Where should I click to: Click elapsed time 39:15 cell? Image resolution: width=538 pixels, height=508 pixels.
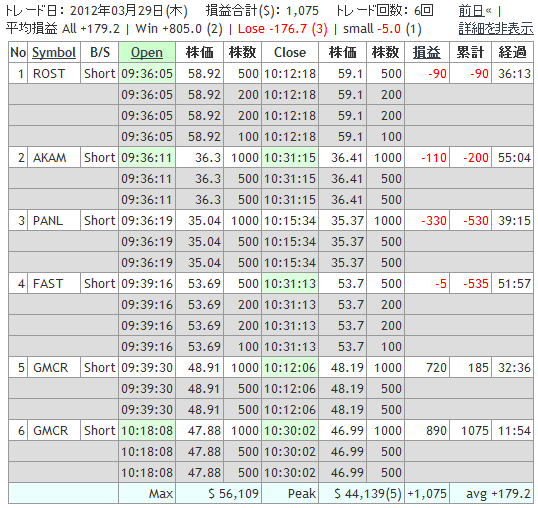pyautogui.click(x=512, y=221)
